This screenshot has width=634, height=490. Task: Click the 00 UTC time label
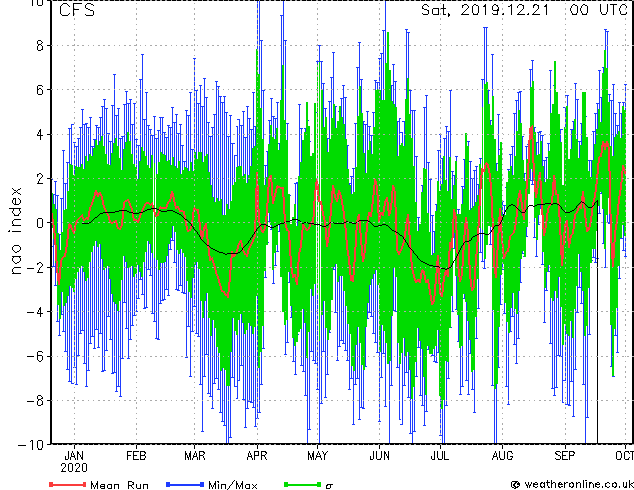pos(598,10)
